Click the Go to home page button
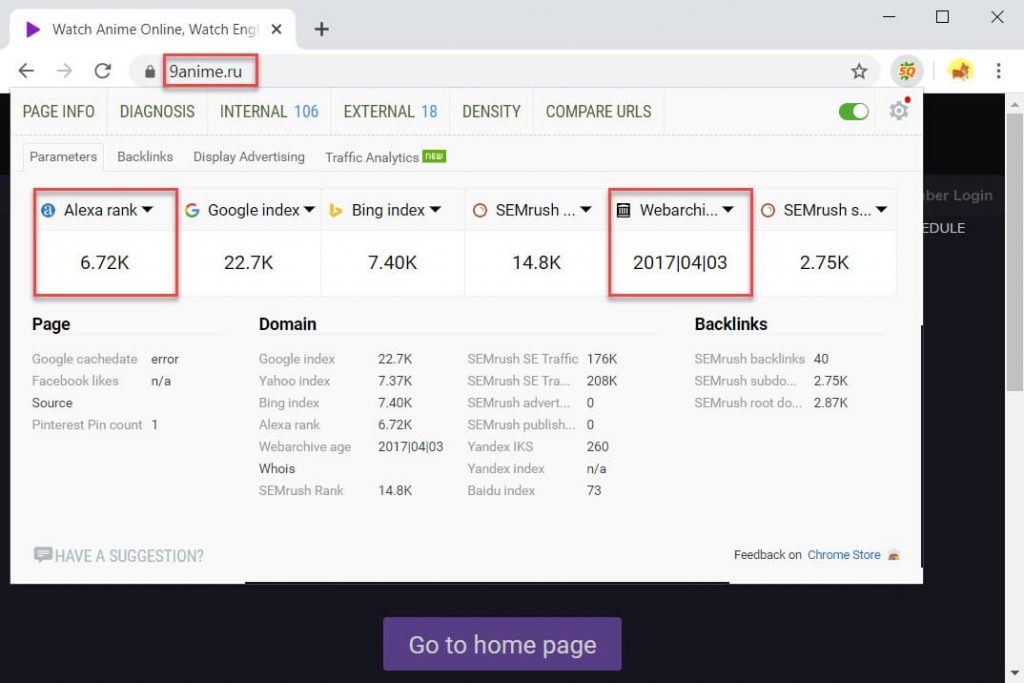The height and width of the screenshot is (683, 1024). 502,644
